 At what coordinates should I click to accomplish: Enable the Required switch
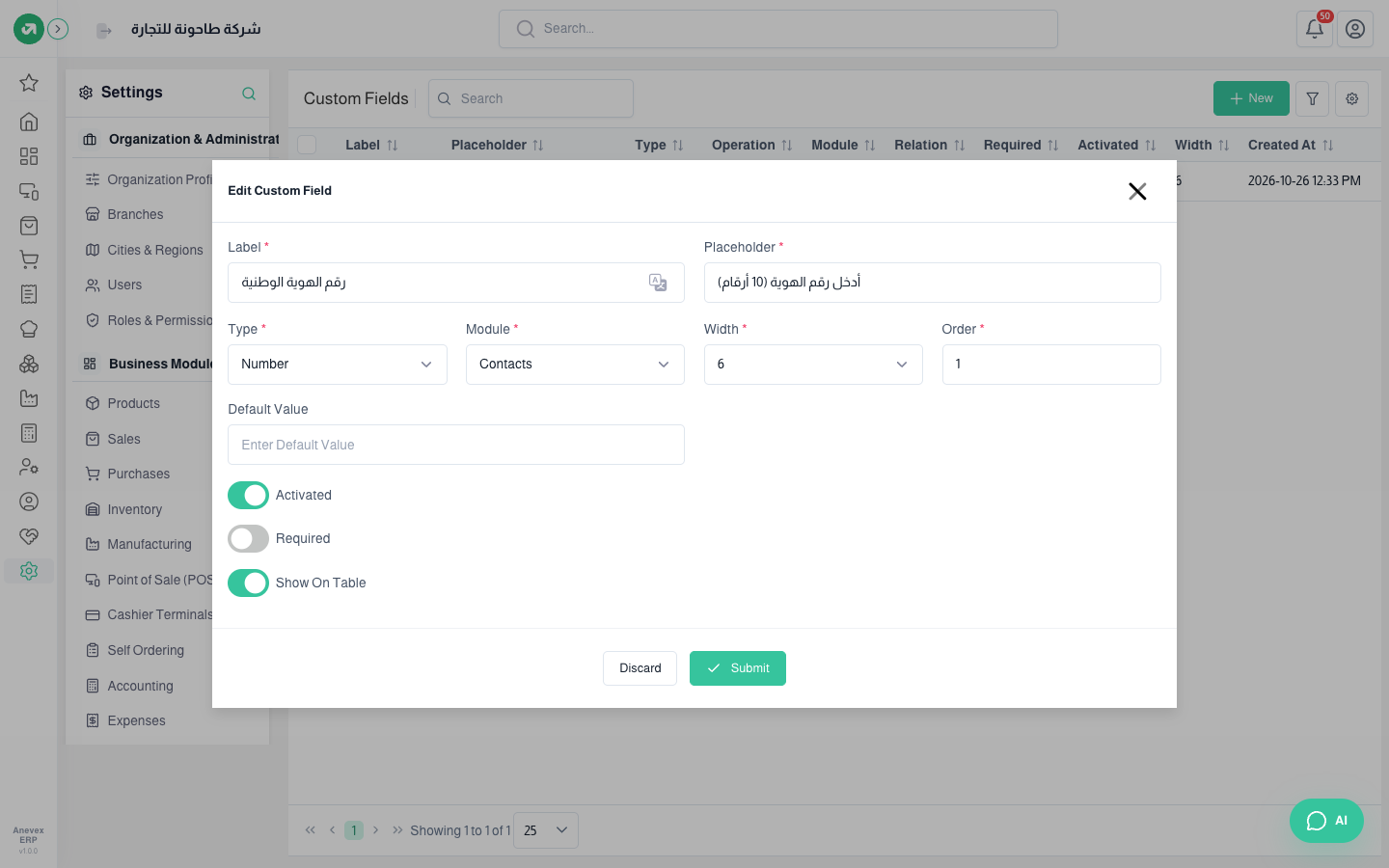(x=248, y=539)
